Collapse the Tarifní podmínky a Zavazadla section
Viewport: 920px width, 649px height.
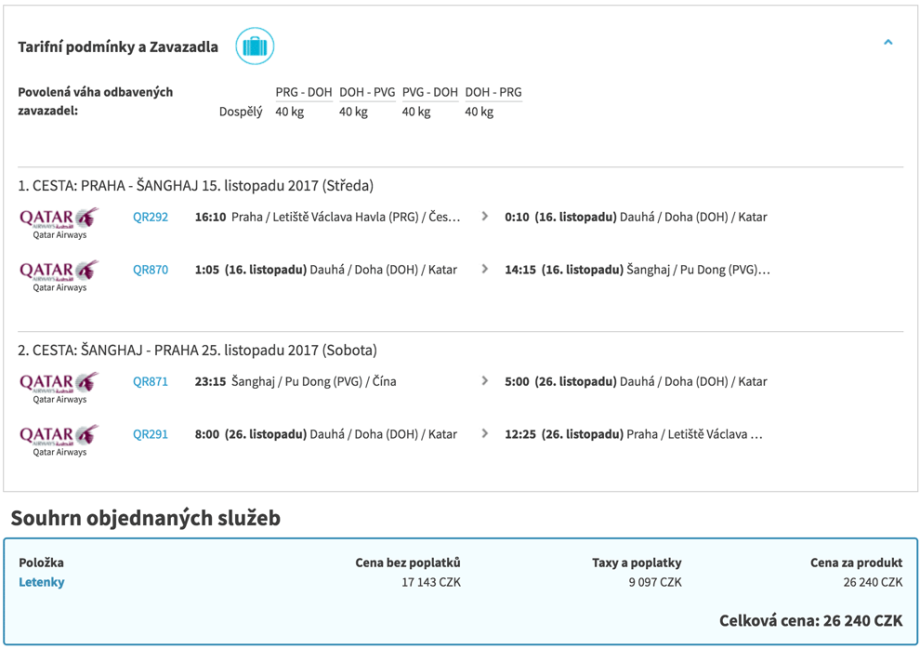[x=888, y=43]
